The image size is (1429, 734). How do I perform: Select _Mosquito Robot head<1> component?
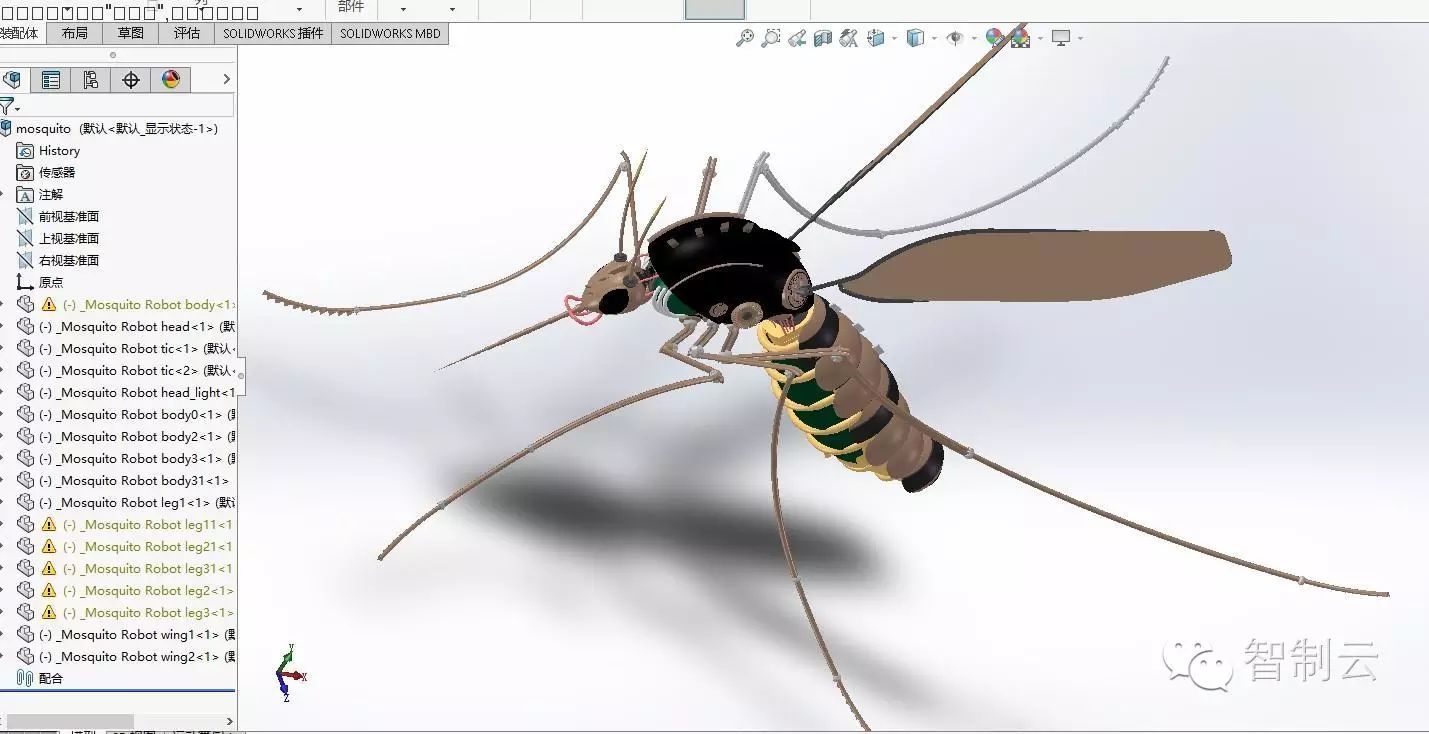point(126,327)
